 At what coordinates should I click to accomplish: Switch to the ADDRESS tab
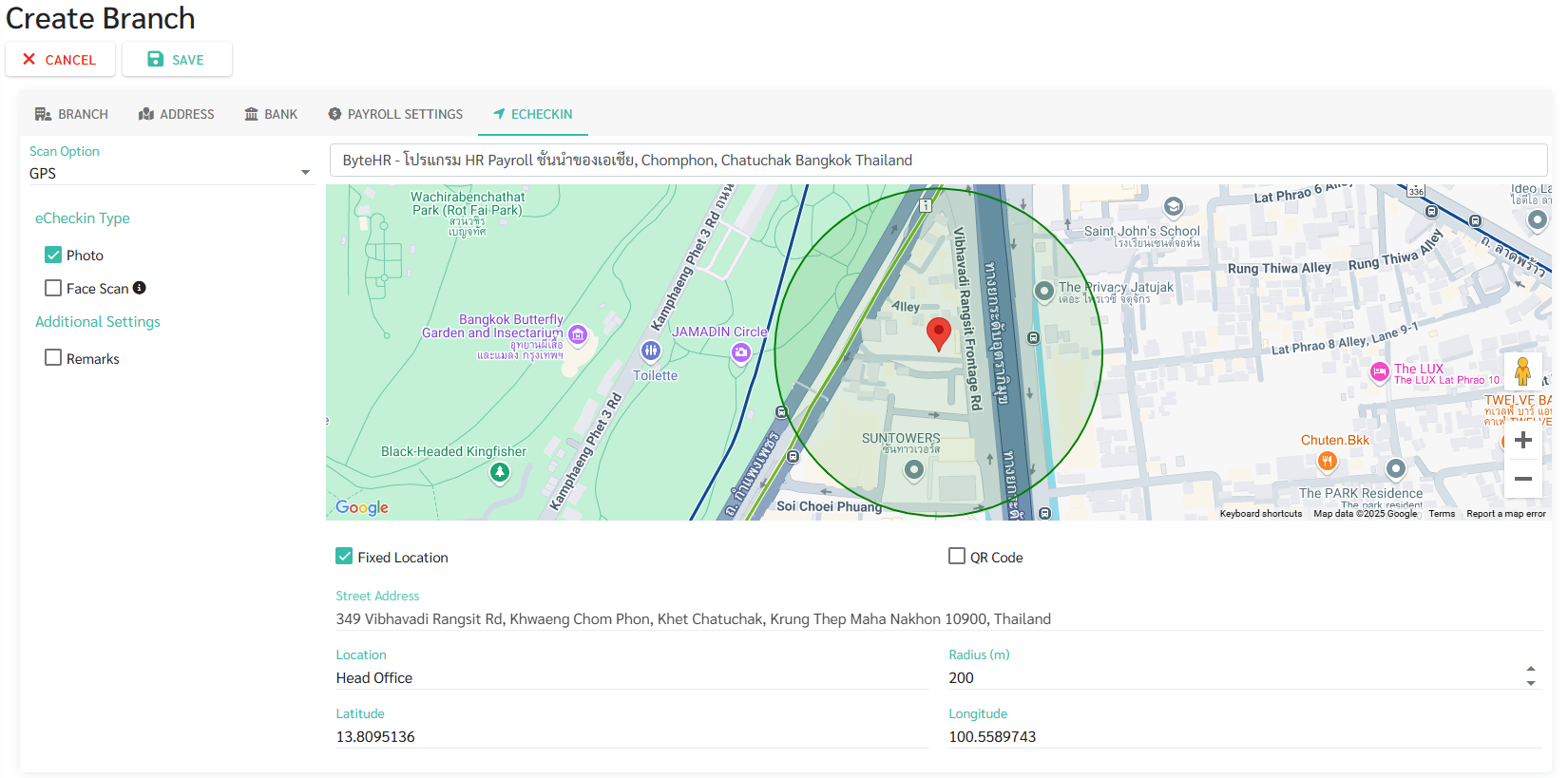(177, 114)
